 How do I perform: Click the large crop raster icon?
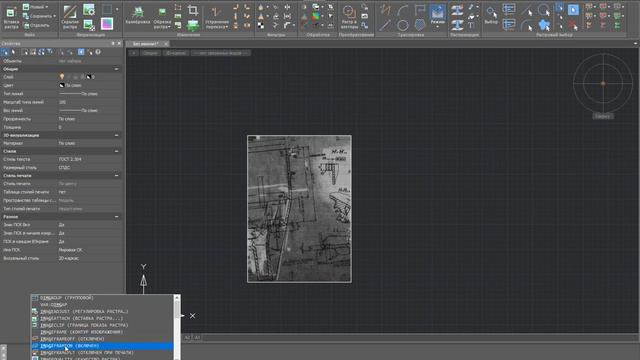(x=193, y=10)
